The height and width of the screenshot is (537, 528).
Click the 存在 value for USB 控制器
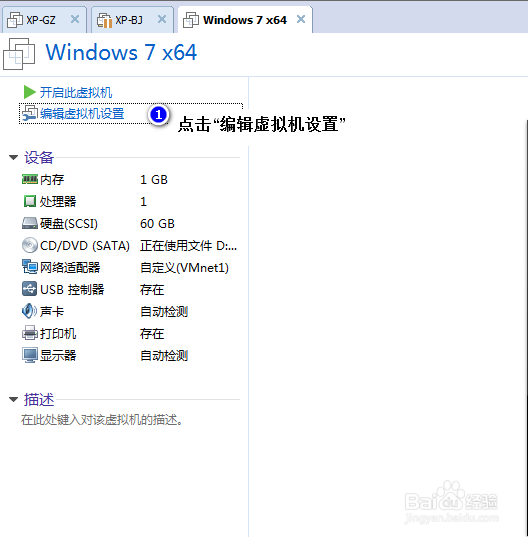pos(152,289)
